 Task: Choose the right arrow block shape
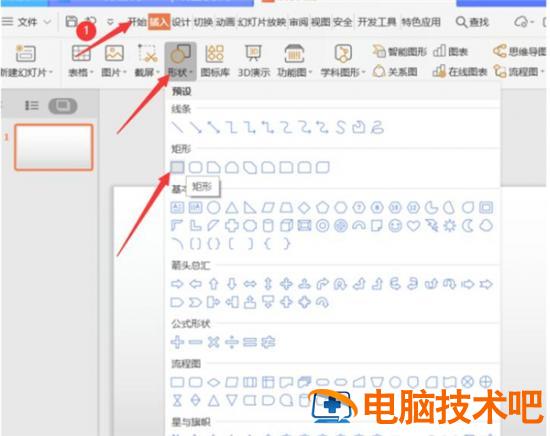click(177, 284)
